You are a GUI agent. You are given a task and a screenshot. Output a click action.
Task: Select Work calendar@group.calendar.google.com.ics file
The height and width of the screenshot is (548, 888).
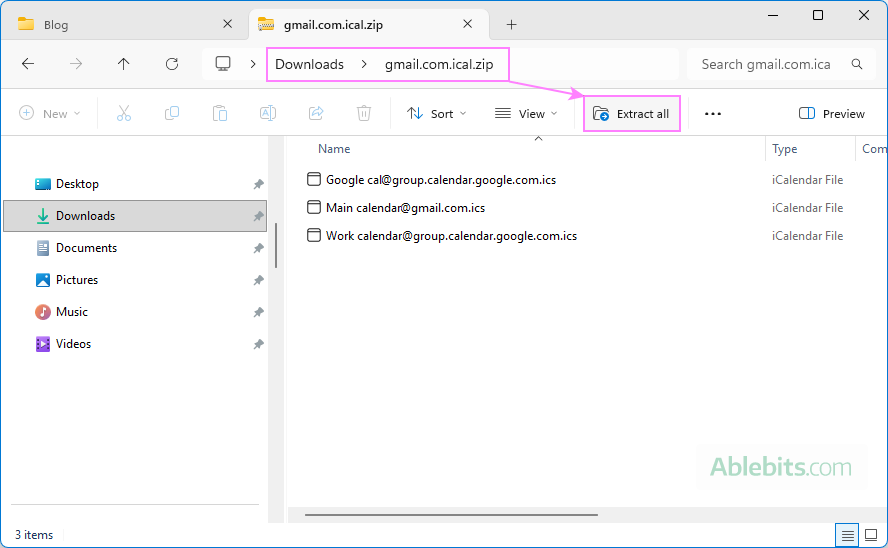(451, 236)
